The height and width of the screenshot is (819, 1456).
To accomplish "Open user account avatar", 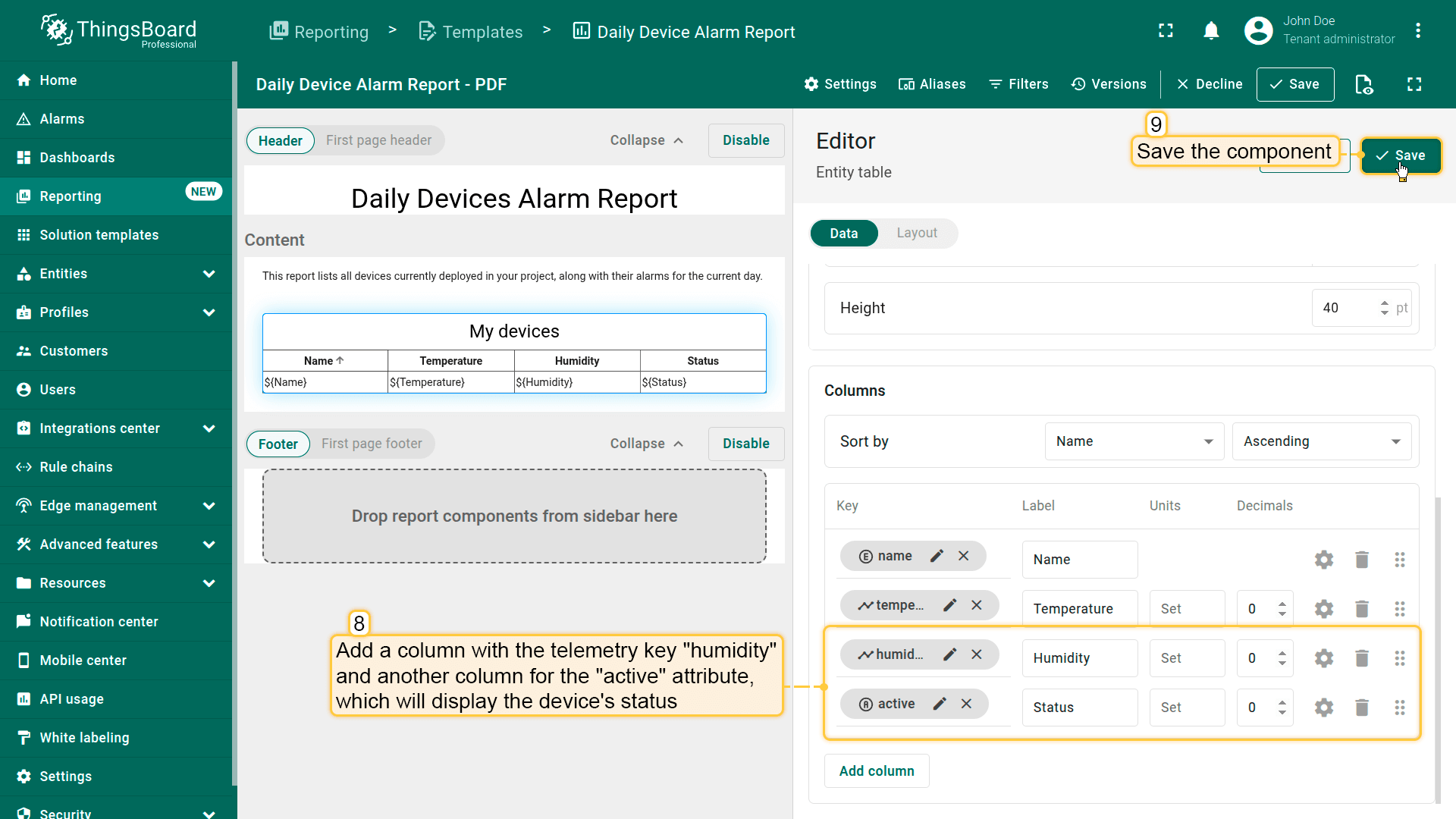I will 1258,31.
